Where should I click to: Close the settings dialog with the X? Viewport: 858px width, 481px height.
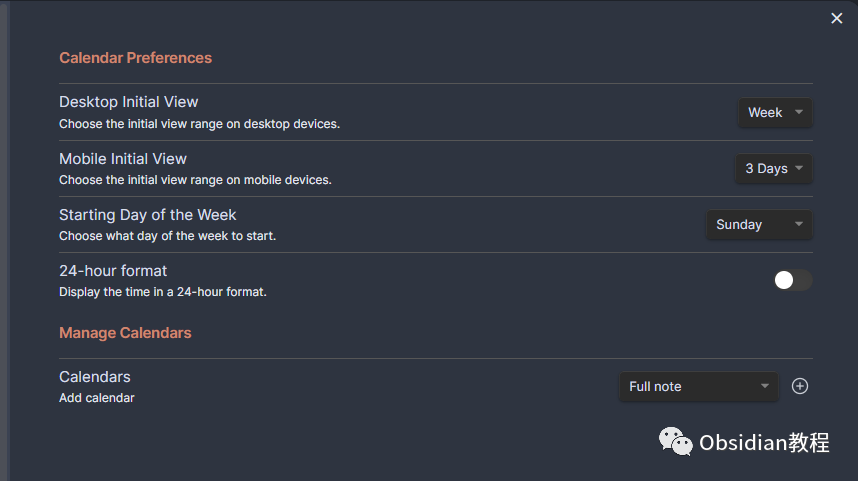pyautogui.click(x=836, y=19)
